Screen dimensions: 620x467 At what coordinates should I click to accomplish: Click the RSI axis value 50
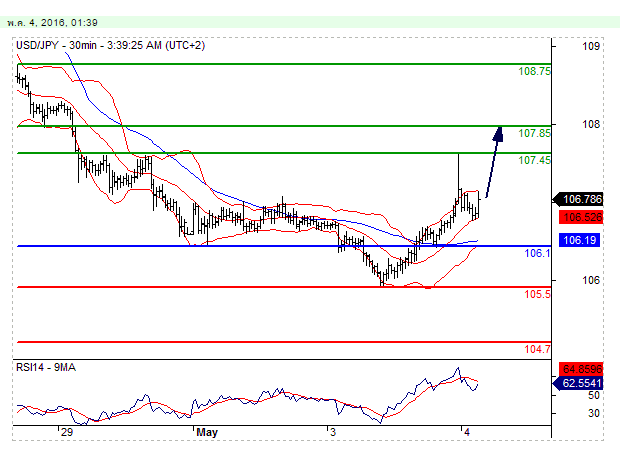point(594,395)
